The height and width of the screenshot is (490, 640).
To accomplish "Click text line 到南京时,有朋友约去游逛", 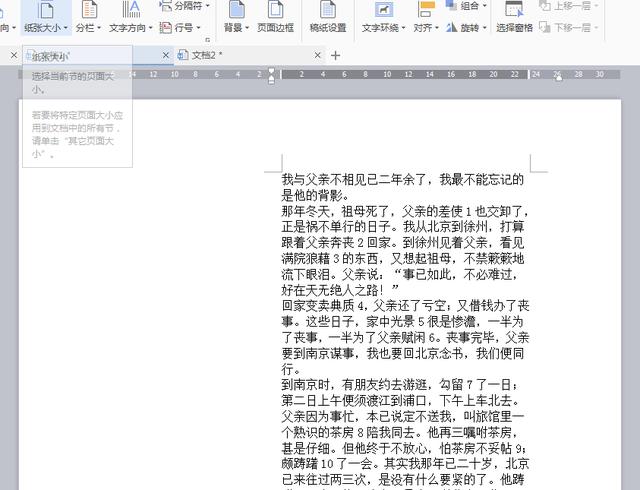I will coord(400,385).
